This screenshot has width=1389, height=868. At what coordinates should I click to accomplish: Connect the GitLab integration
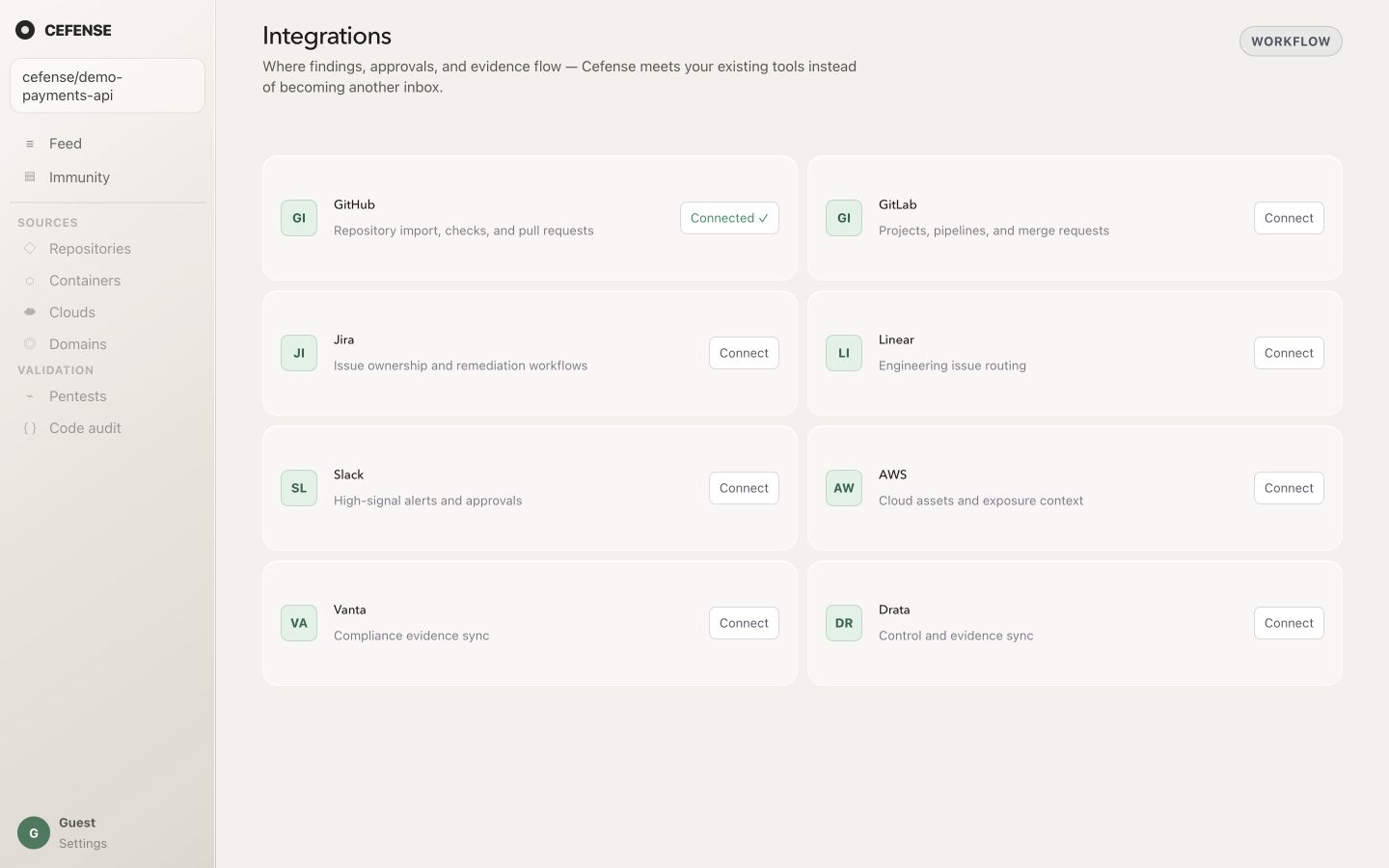point(1289,218)
